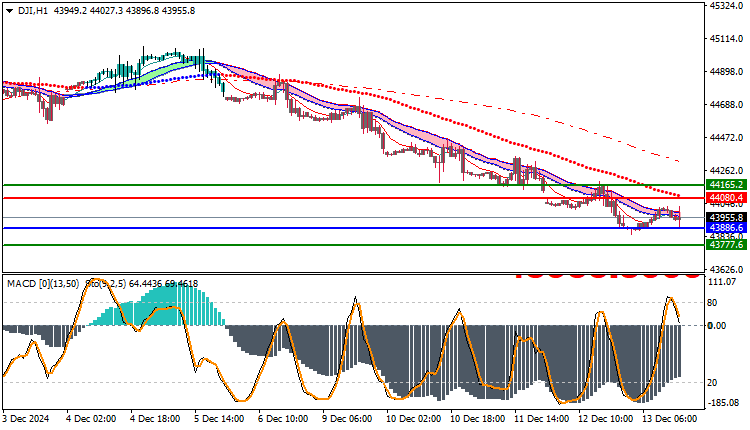Click the 43626.0 price scale value
Screen dimensions: 750x430
click(x=727, y=269)
